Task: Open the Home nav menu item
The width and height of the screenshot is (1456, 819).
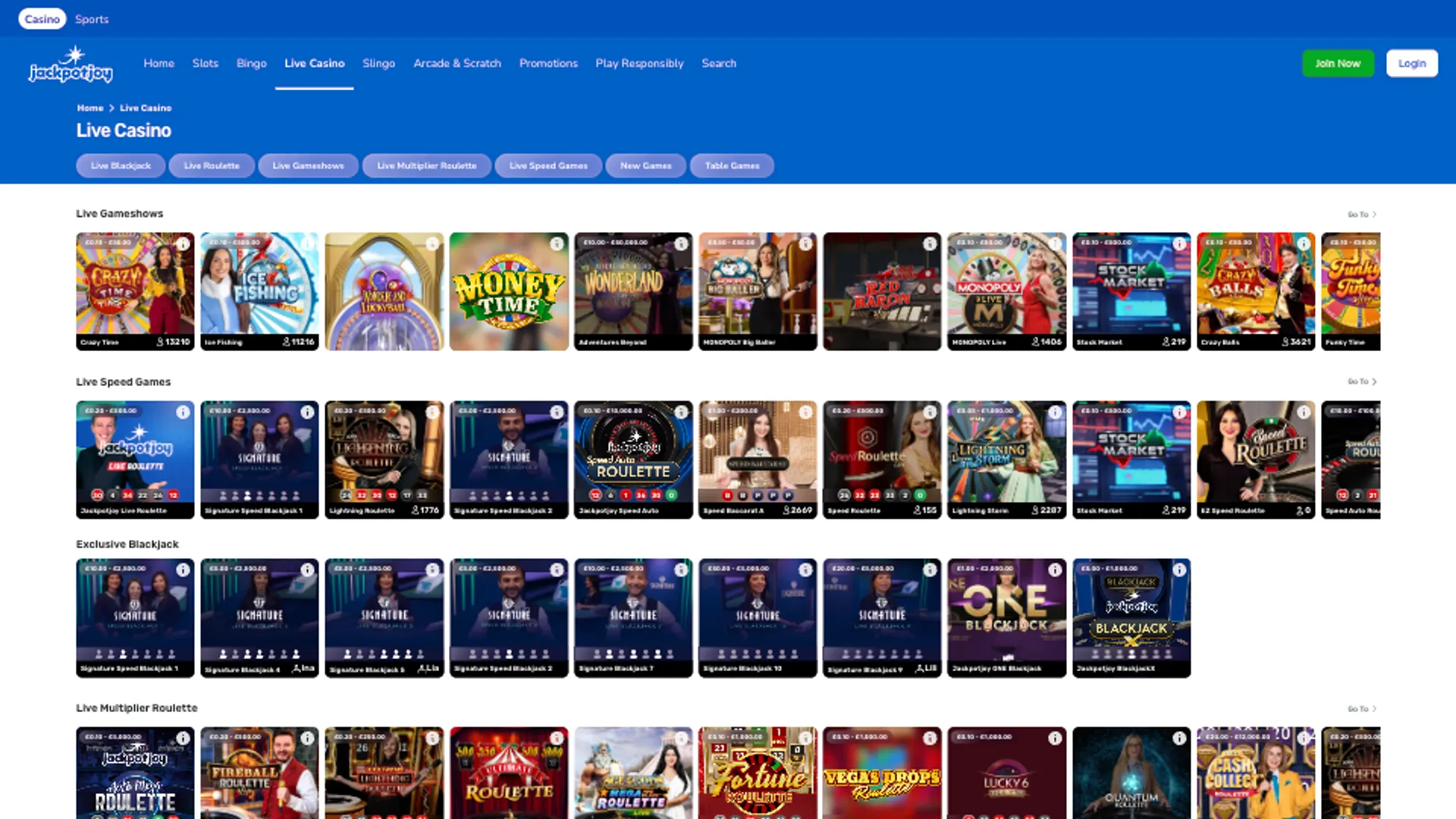Action: point(159,64)
